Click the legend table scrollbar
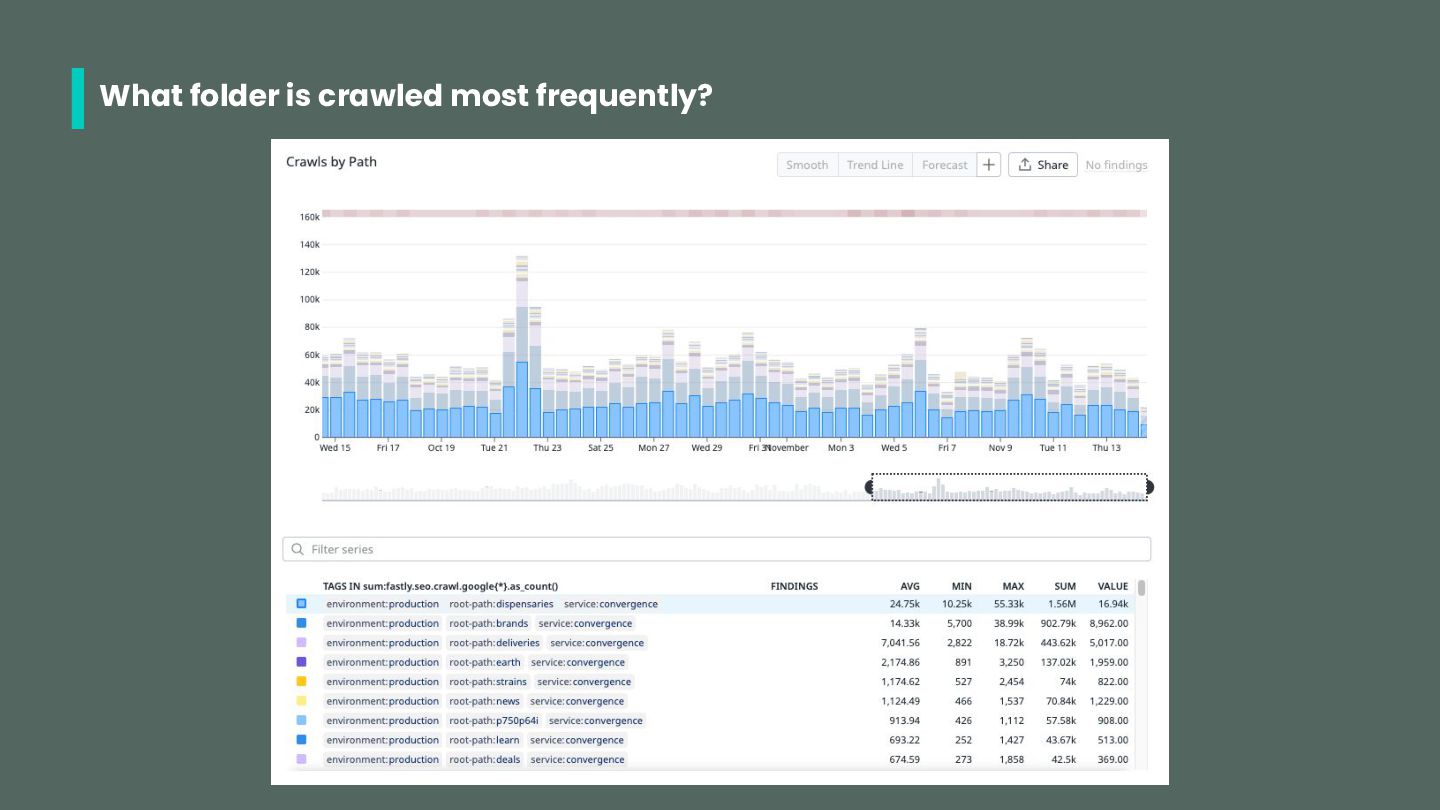 [x=1142, y=588]
